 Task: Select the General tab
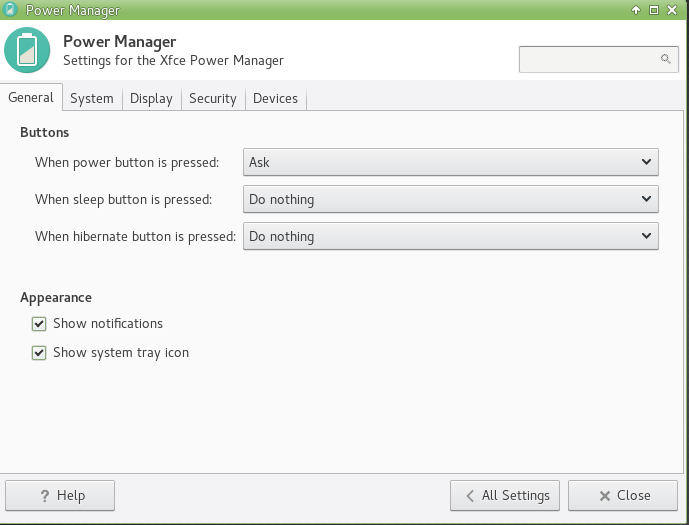[x=31, y=97]
